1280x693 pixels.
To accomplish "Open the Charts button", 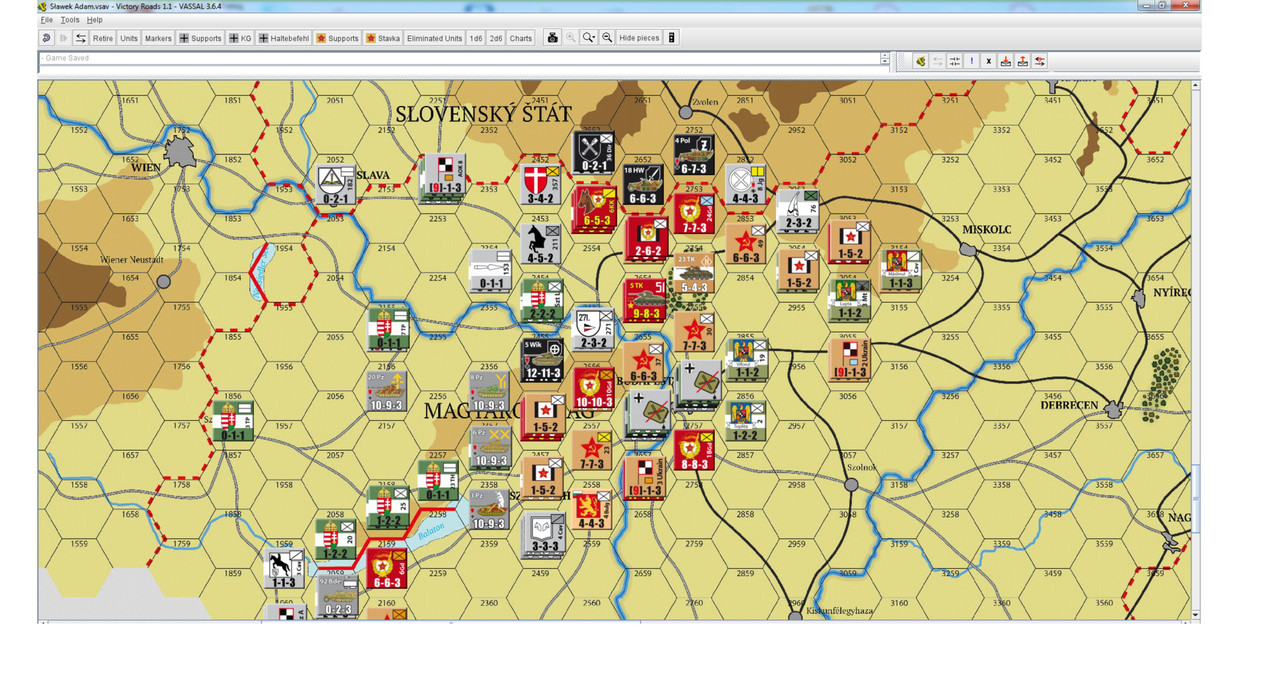I will (521, 38).
